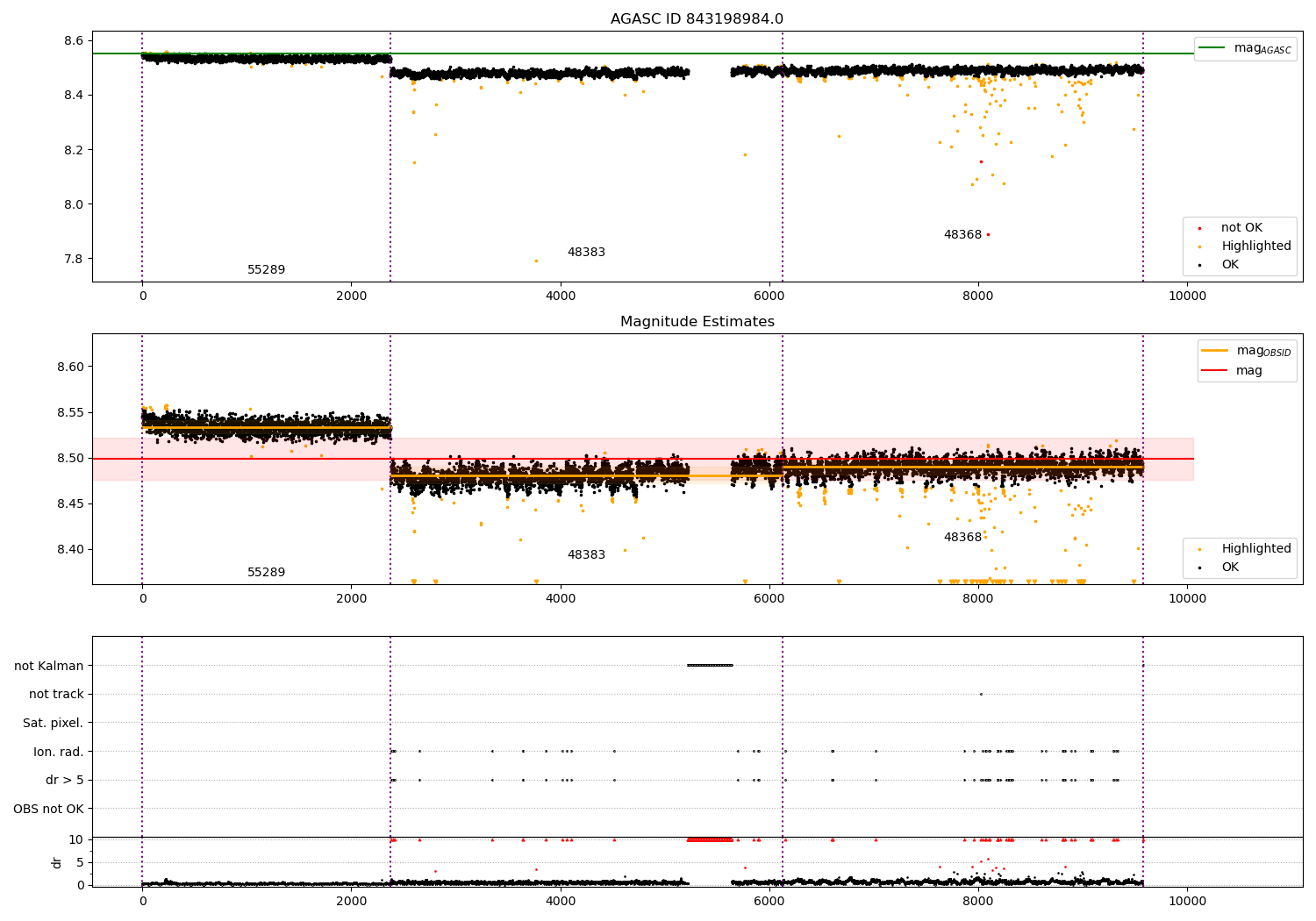
Task: Click the obsid label 48383 in the middle plot
Action: (x=586, y=555)
